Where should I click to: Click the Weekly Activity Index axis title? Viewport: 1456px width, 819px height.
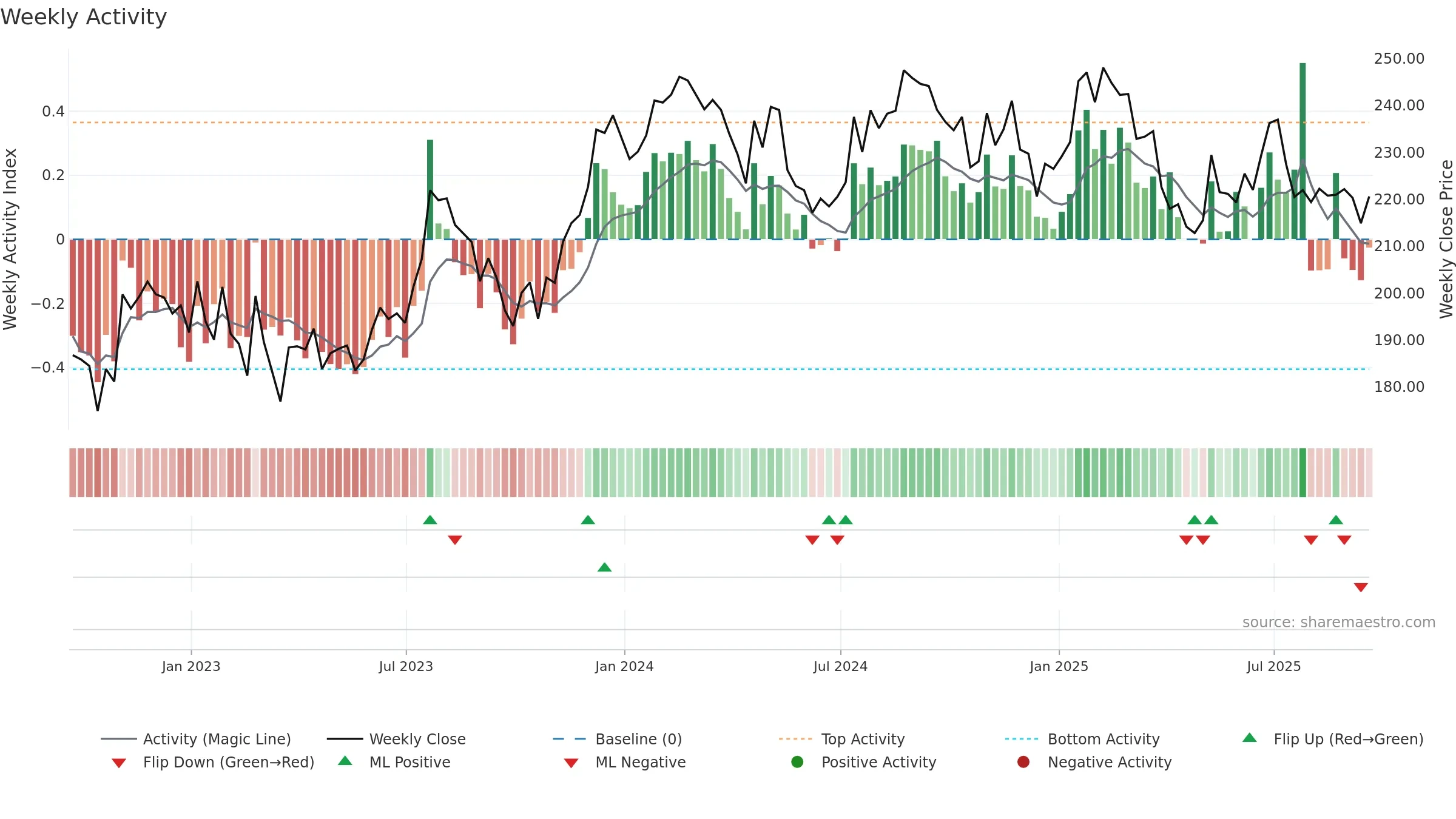10,239
